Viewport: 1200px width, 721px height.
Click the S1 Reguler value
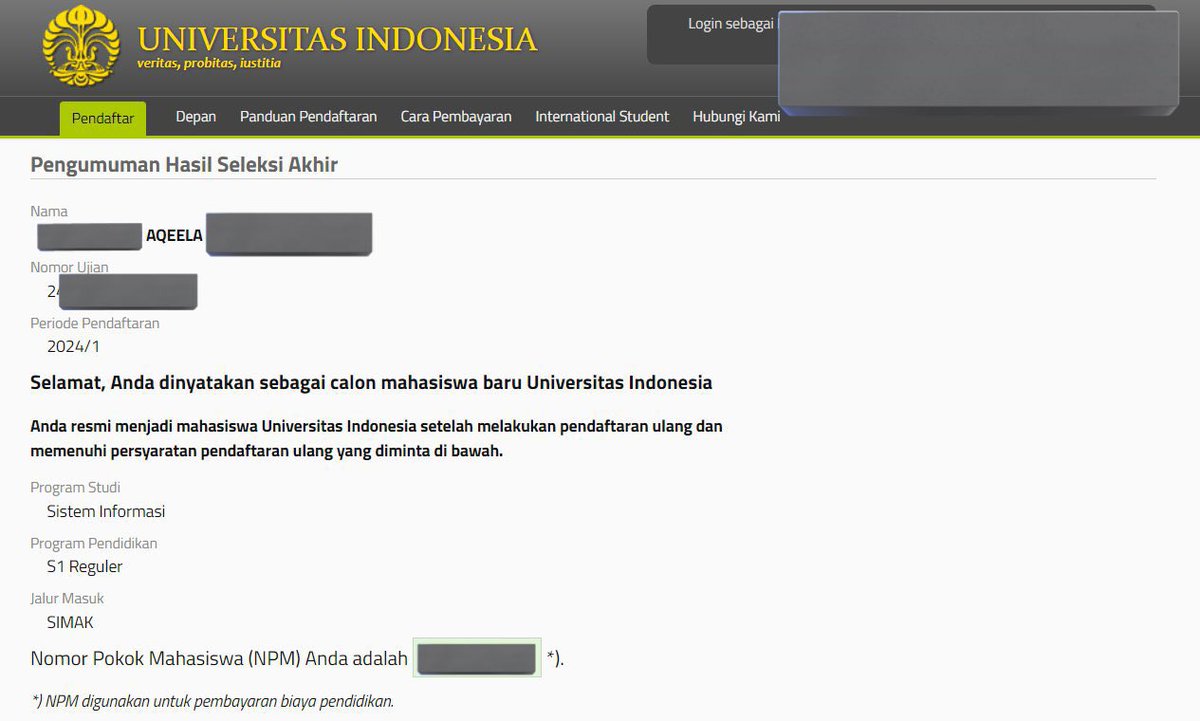(85, 567)
